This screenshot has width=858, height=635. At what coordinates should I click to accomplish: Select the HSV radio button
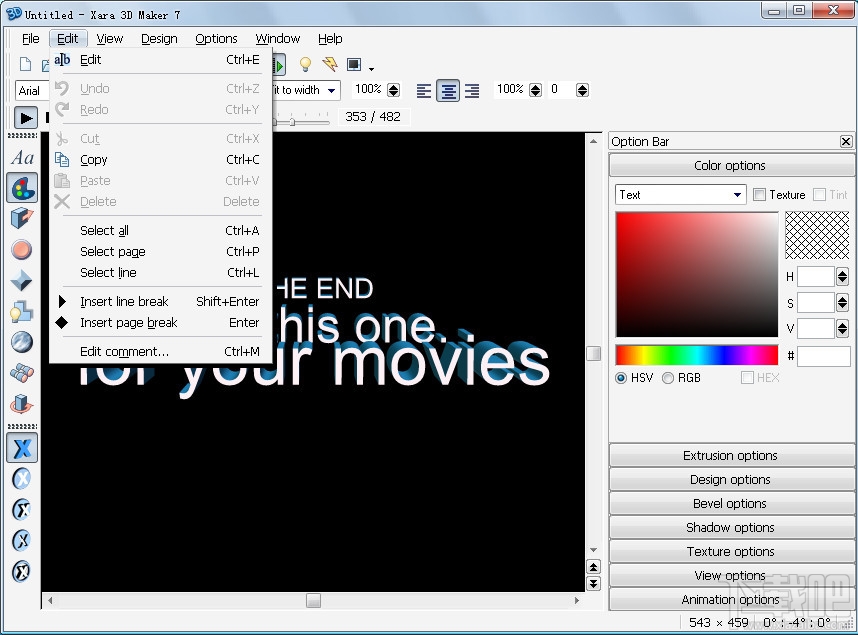coord(621,378)
